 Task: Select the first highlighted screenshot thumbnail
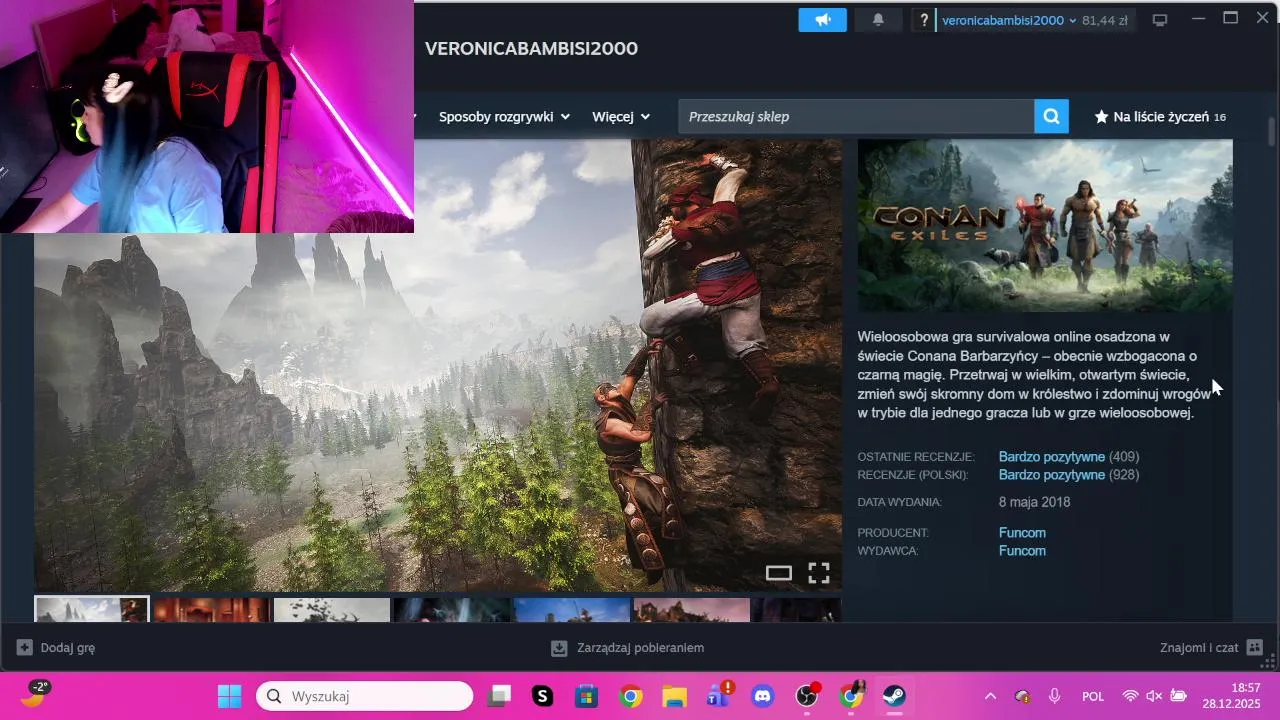tap(92, 609)
